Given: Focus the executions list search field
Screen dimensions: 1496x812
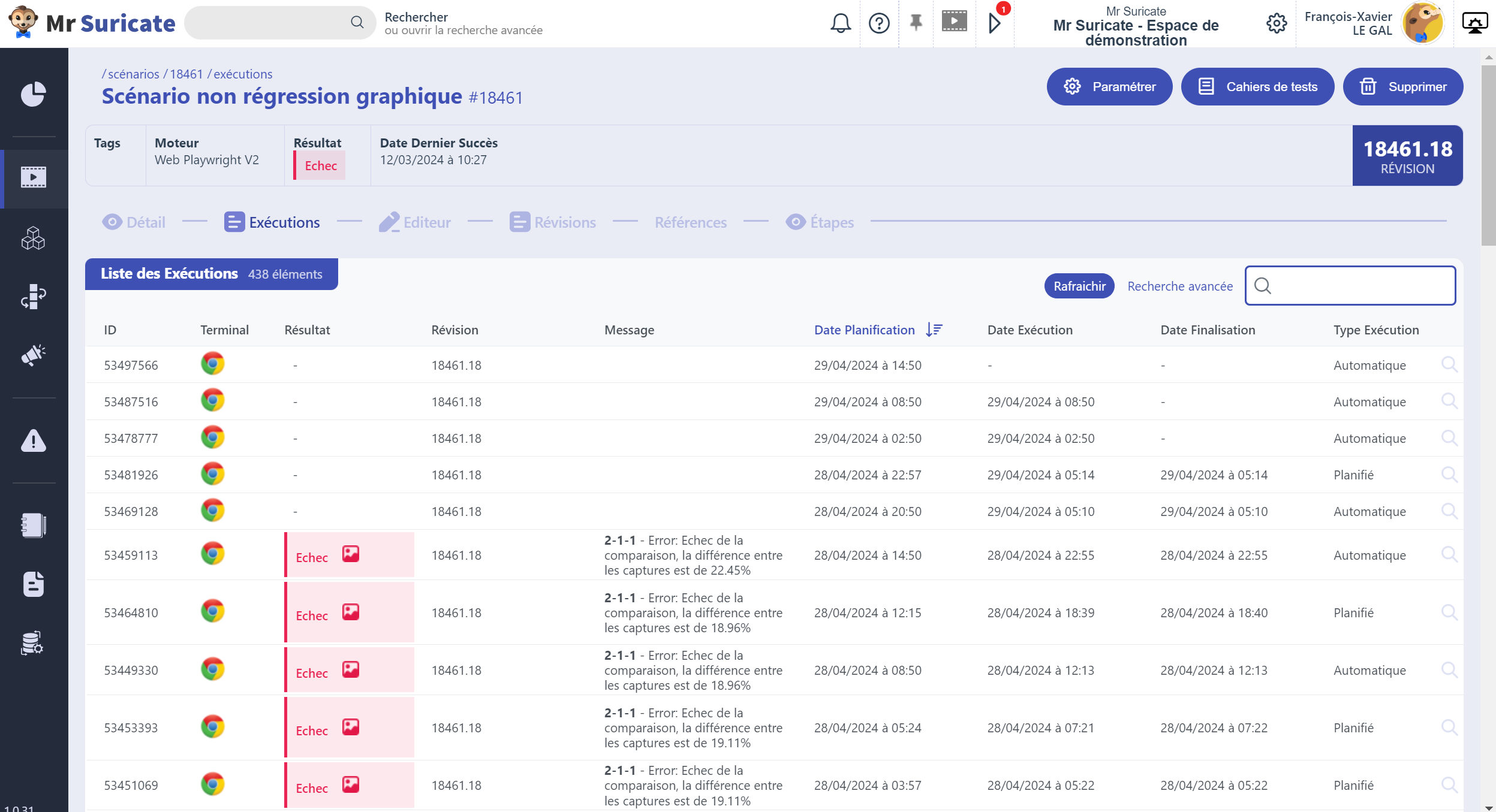Looking at the screenshot, I should pyautogui.click(x=1350, y=286).
